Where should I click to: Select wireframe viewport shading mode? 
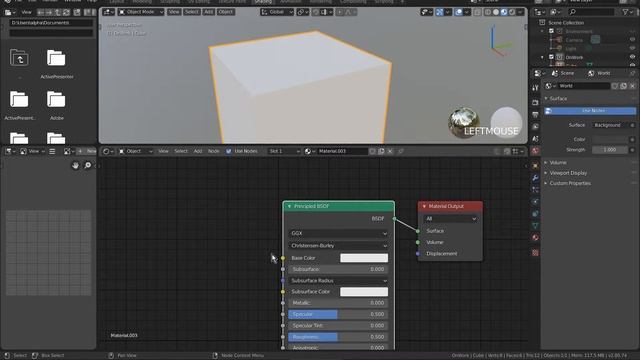[488, 12]
